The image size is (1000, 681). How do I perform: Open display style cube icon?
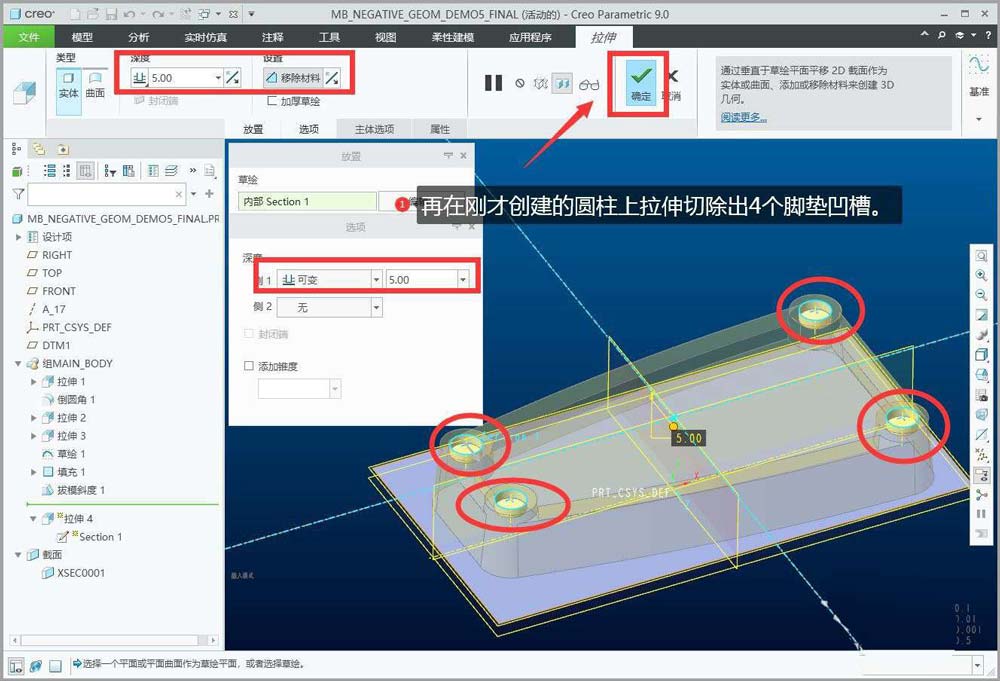click(982, 355)
